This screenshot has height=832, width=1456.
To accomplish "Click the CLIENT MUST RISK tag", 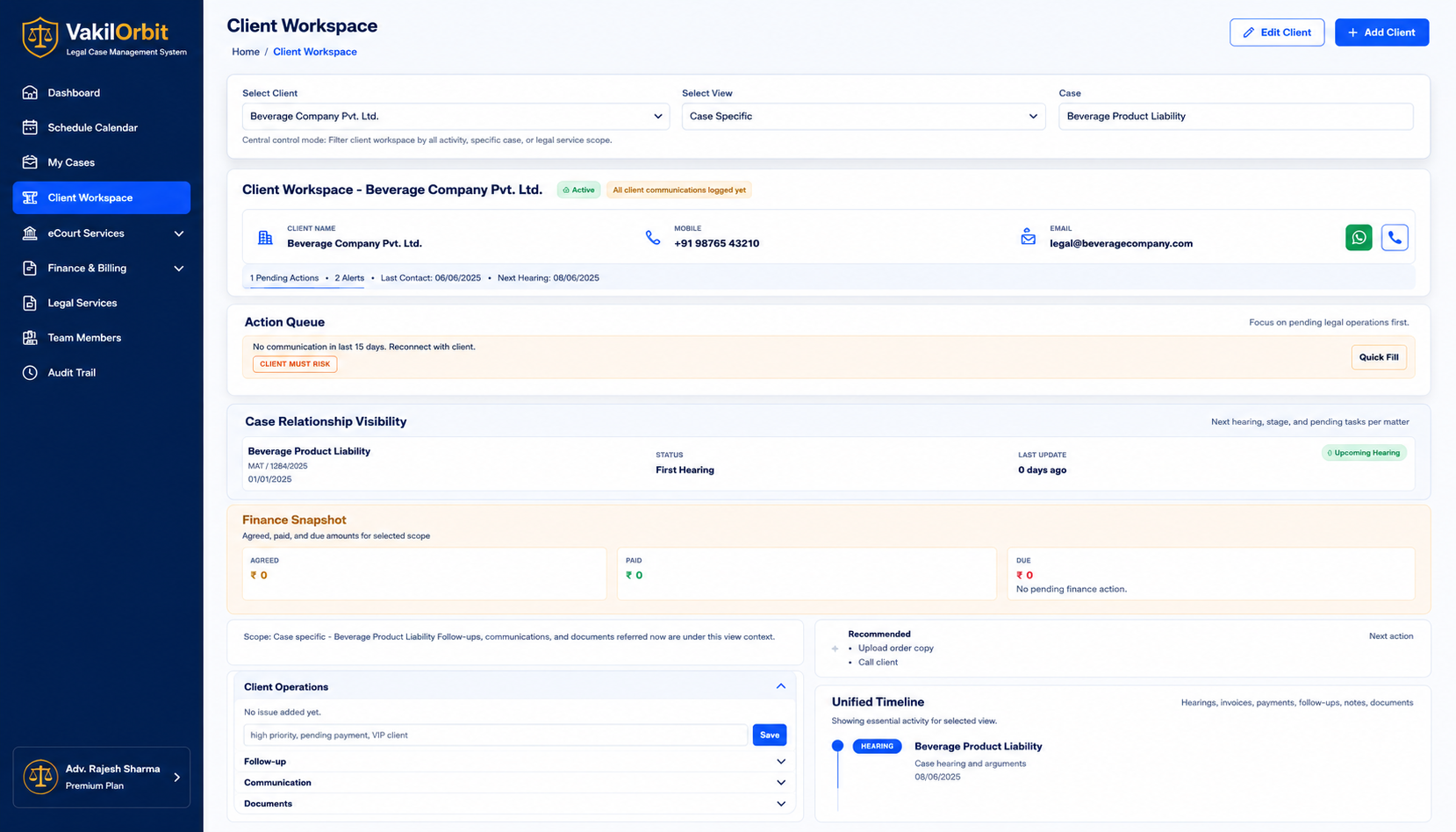I will pyautogui.click(x=295, y=364).
